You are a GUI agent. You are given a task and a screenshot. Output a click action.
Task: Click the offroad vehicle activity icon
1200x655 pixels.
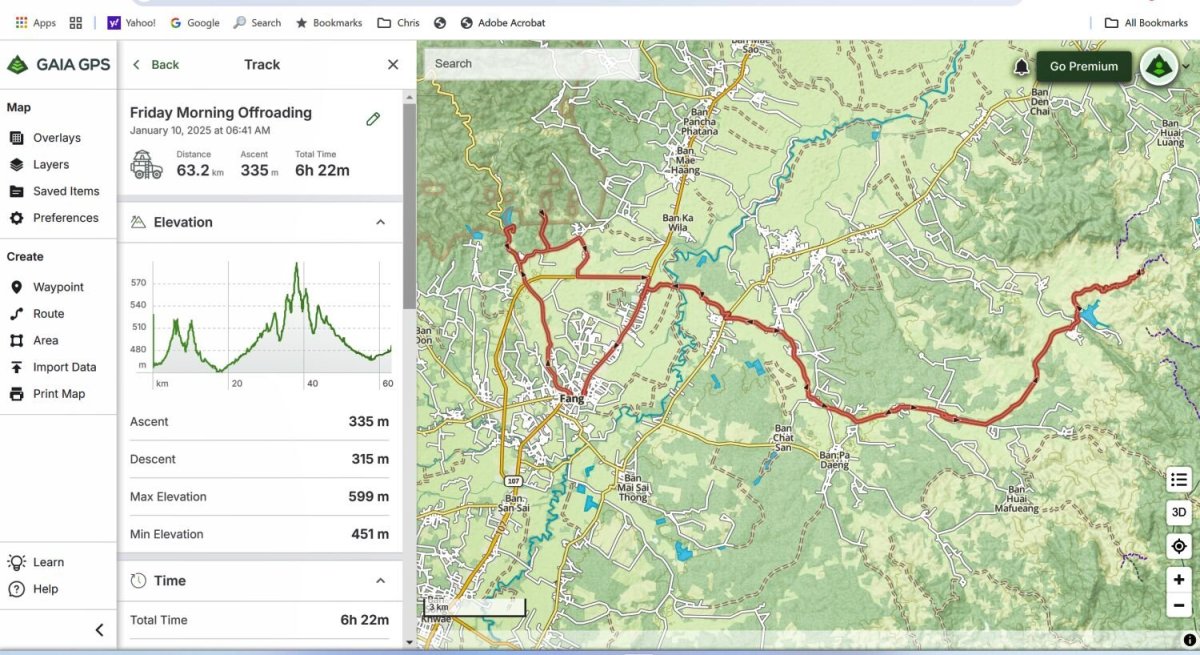[147, 164]
